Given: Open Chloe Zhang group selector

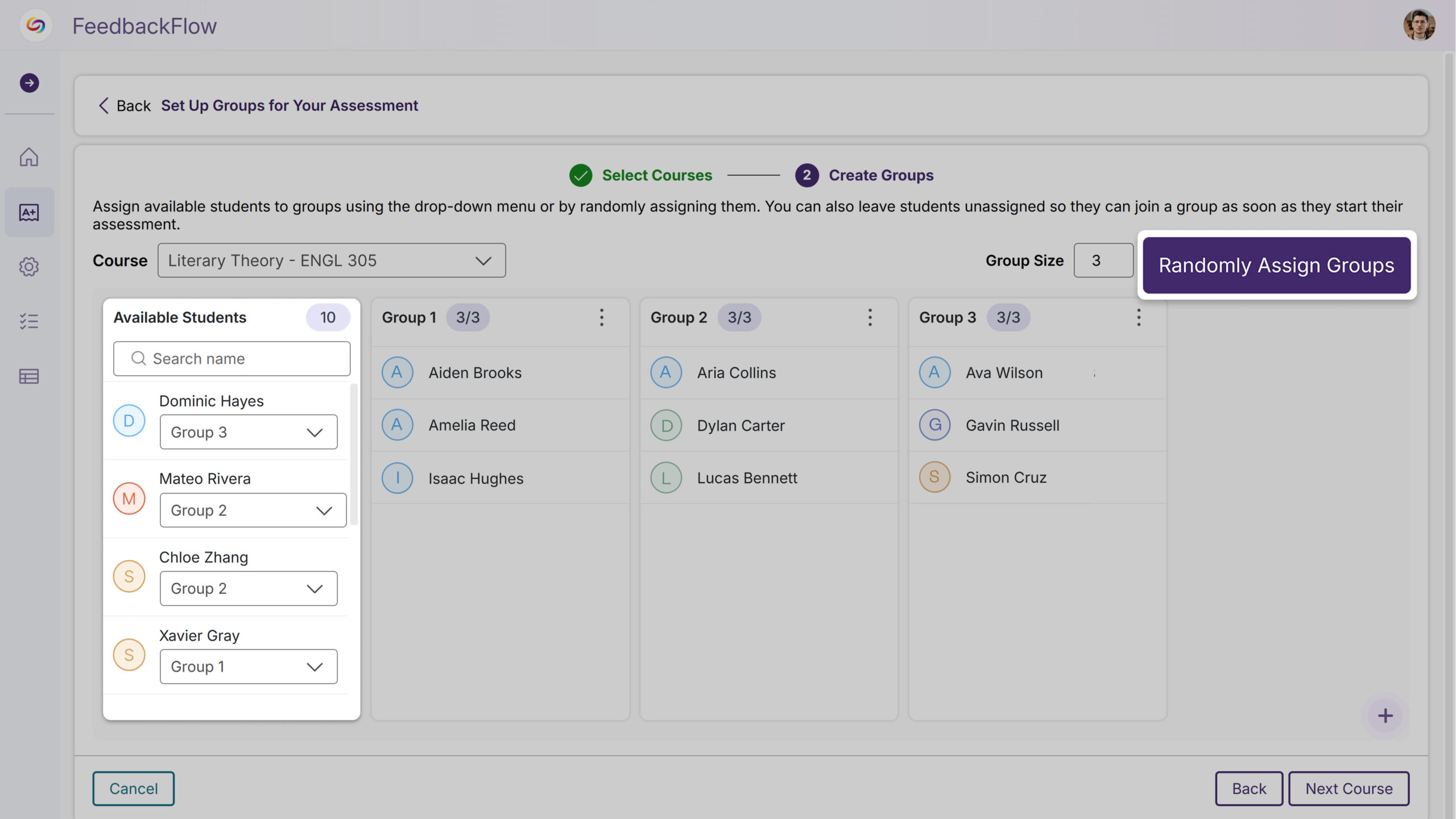Looking at the screenshot, I should [x=249, y=589].
